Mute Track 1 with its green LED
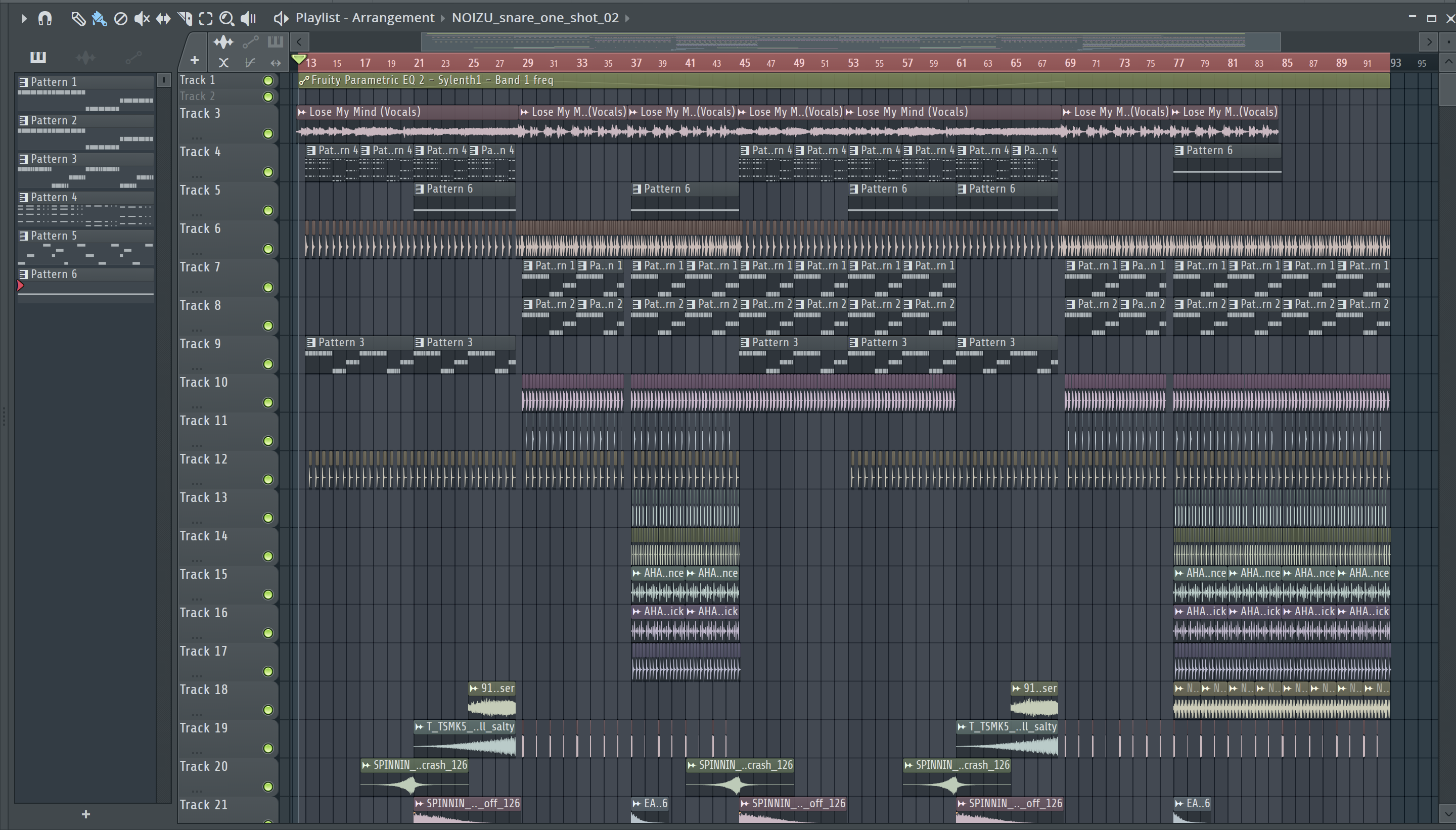This screenshot has width=1456, height=830. (268, 80)
